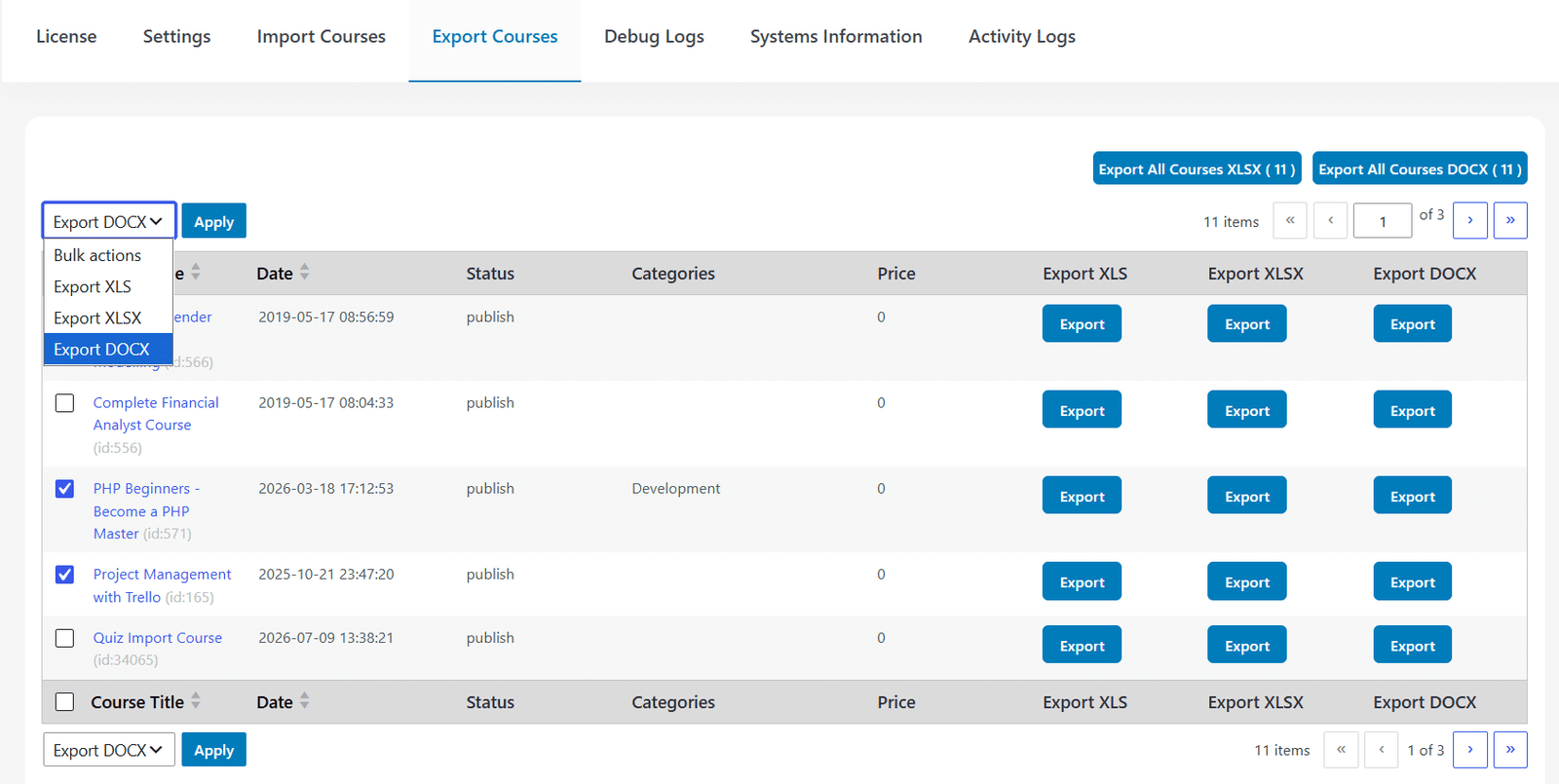Apply top bulk action
This screenshot has height=784, width=1559.
coord(213,221)
